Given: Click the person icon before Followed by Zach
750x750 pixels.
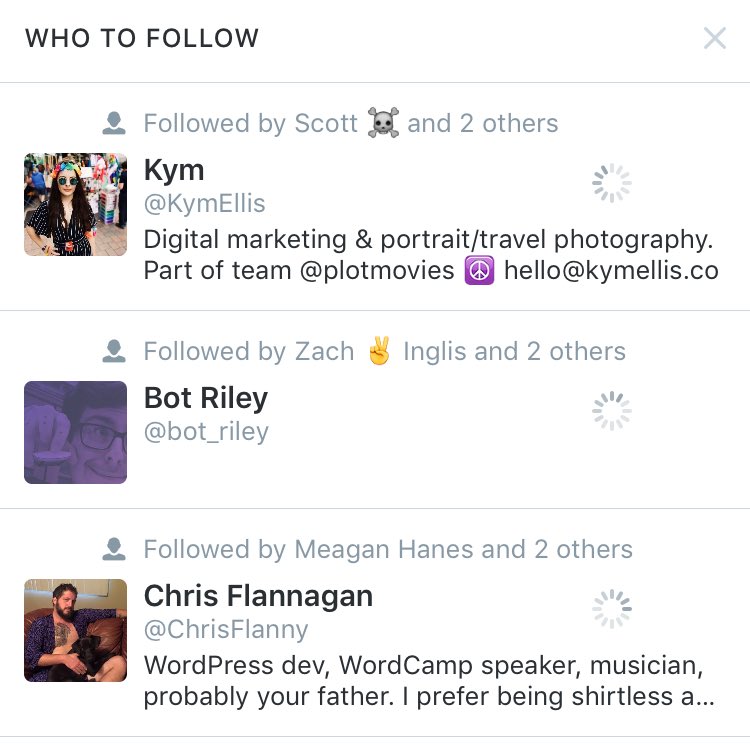Looking at the screenshot, I should (x=114, y=352).
